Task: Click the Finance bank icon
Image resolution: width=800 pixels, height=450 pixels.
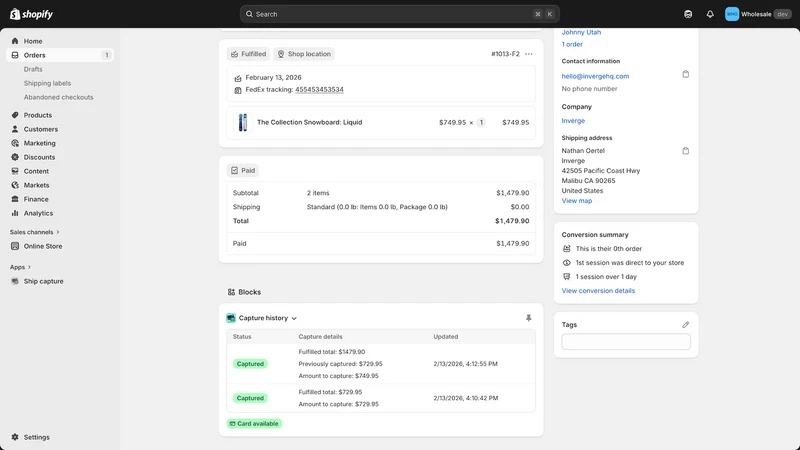Action: (x=15, y=199)
